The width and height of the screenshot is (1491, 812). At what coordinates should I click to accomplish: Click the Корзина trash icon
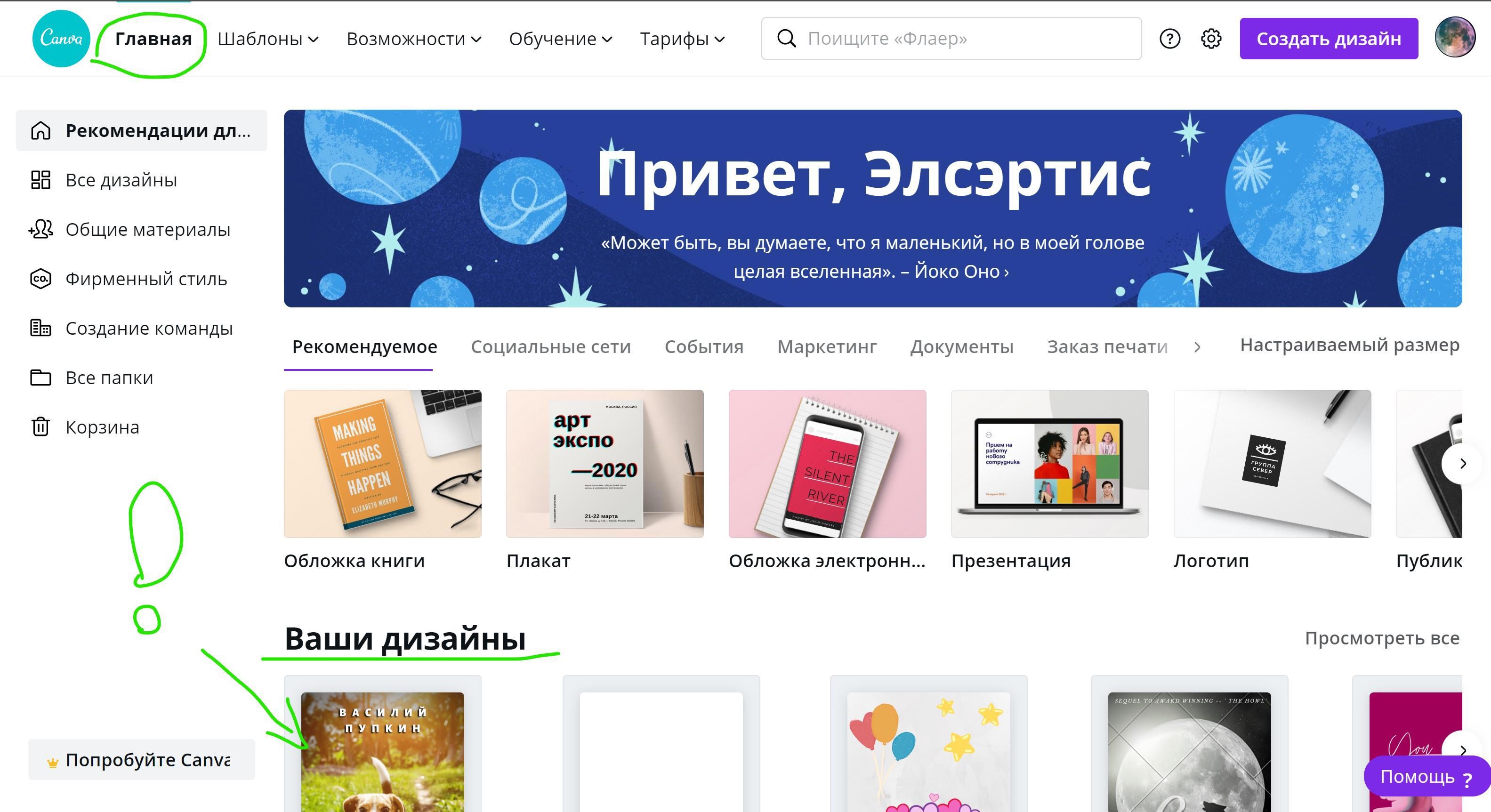40,427
